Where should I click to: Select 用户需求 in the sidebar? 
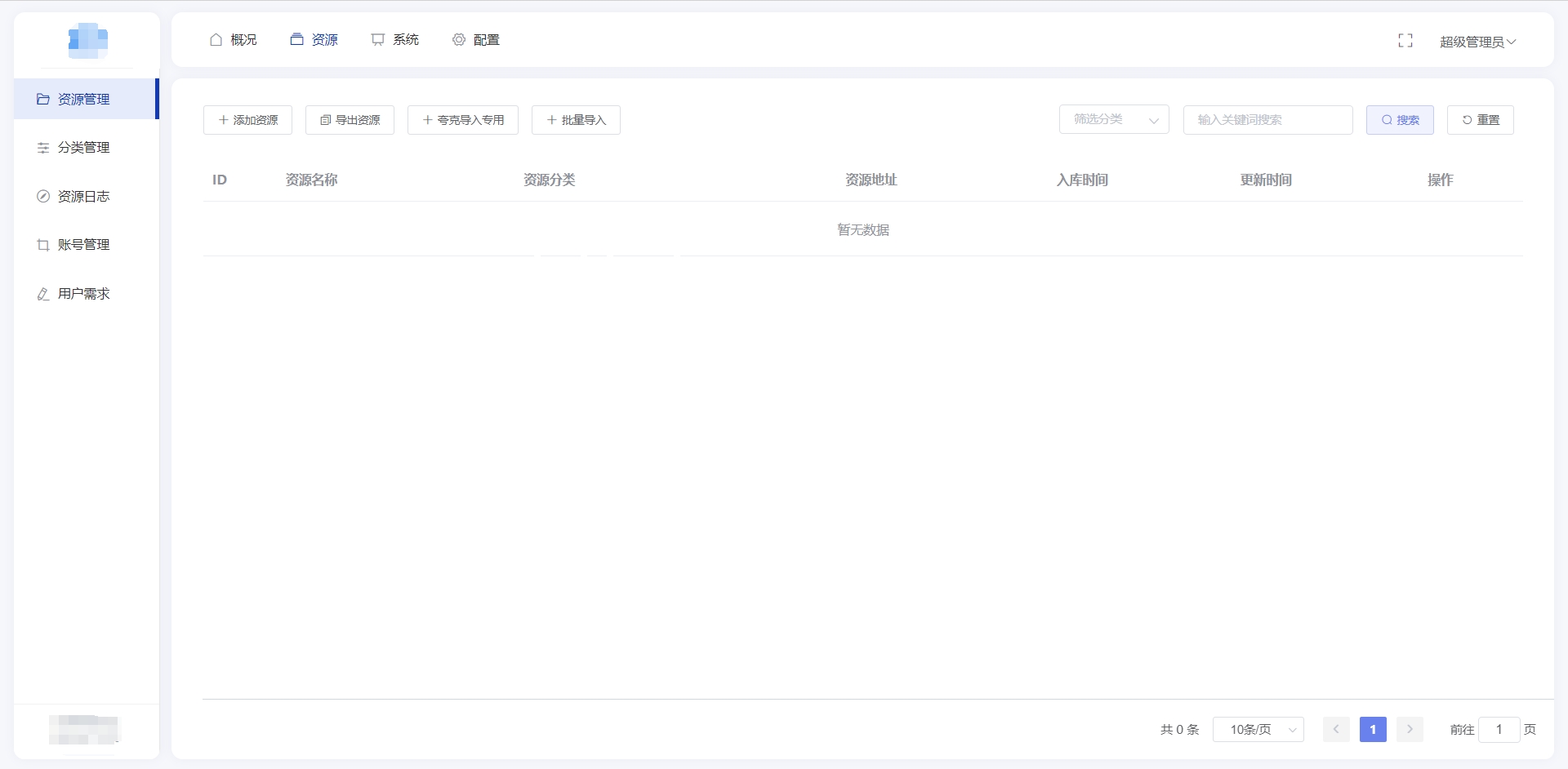[x=84, y=294]
